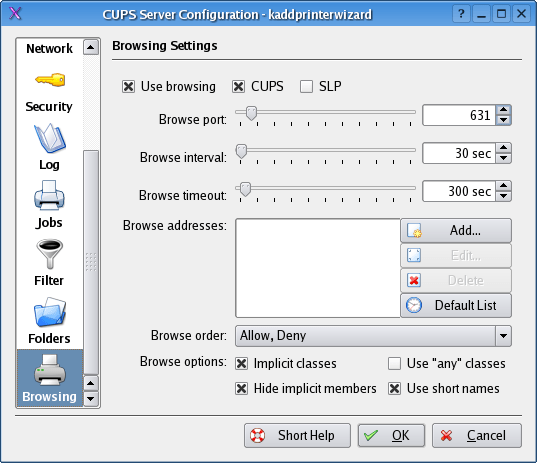
Task: Toggle the Use short names checkbox
Action: click(395, 389)
